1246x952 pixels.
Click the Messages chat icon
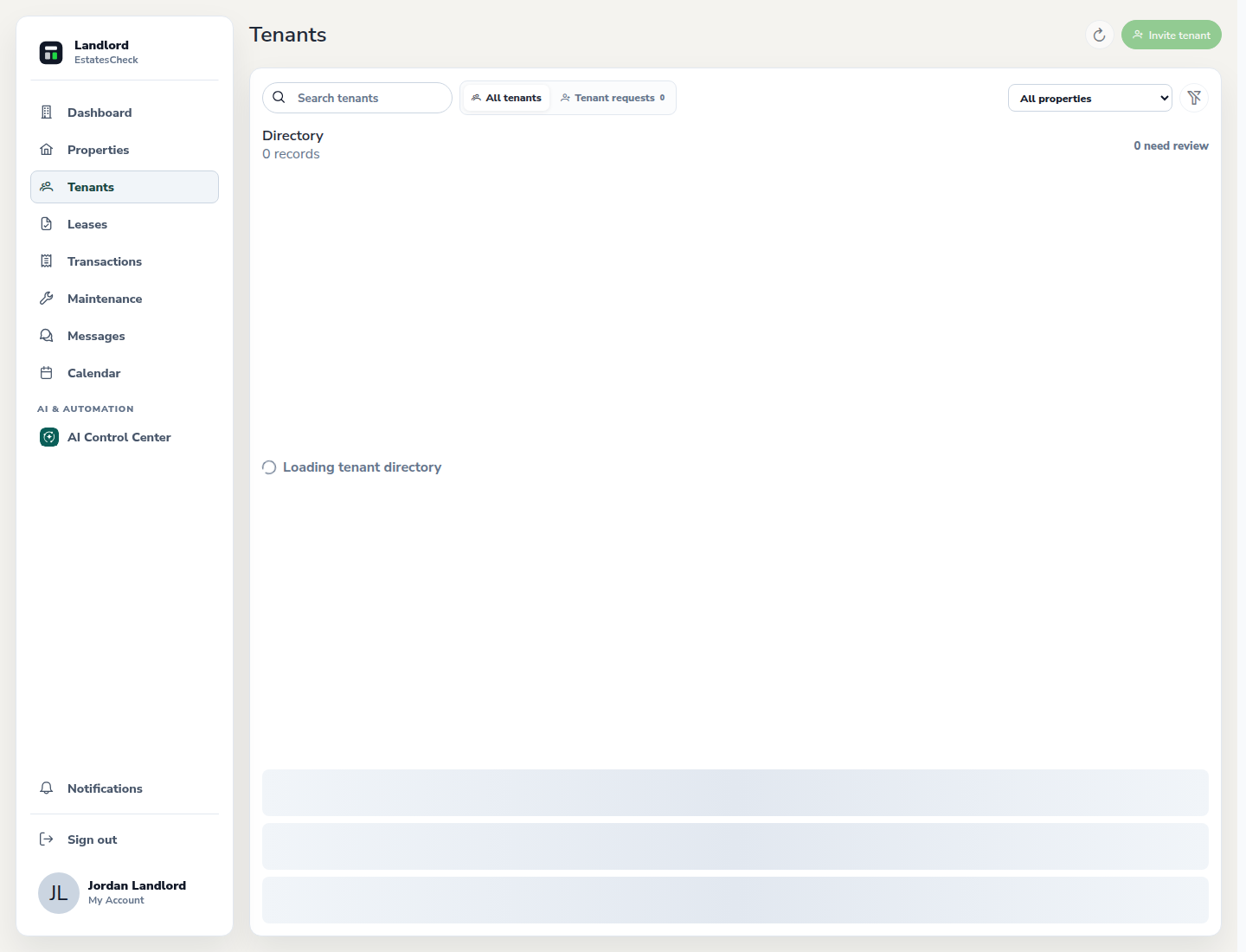coord(47,336)
